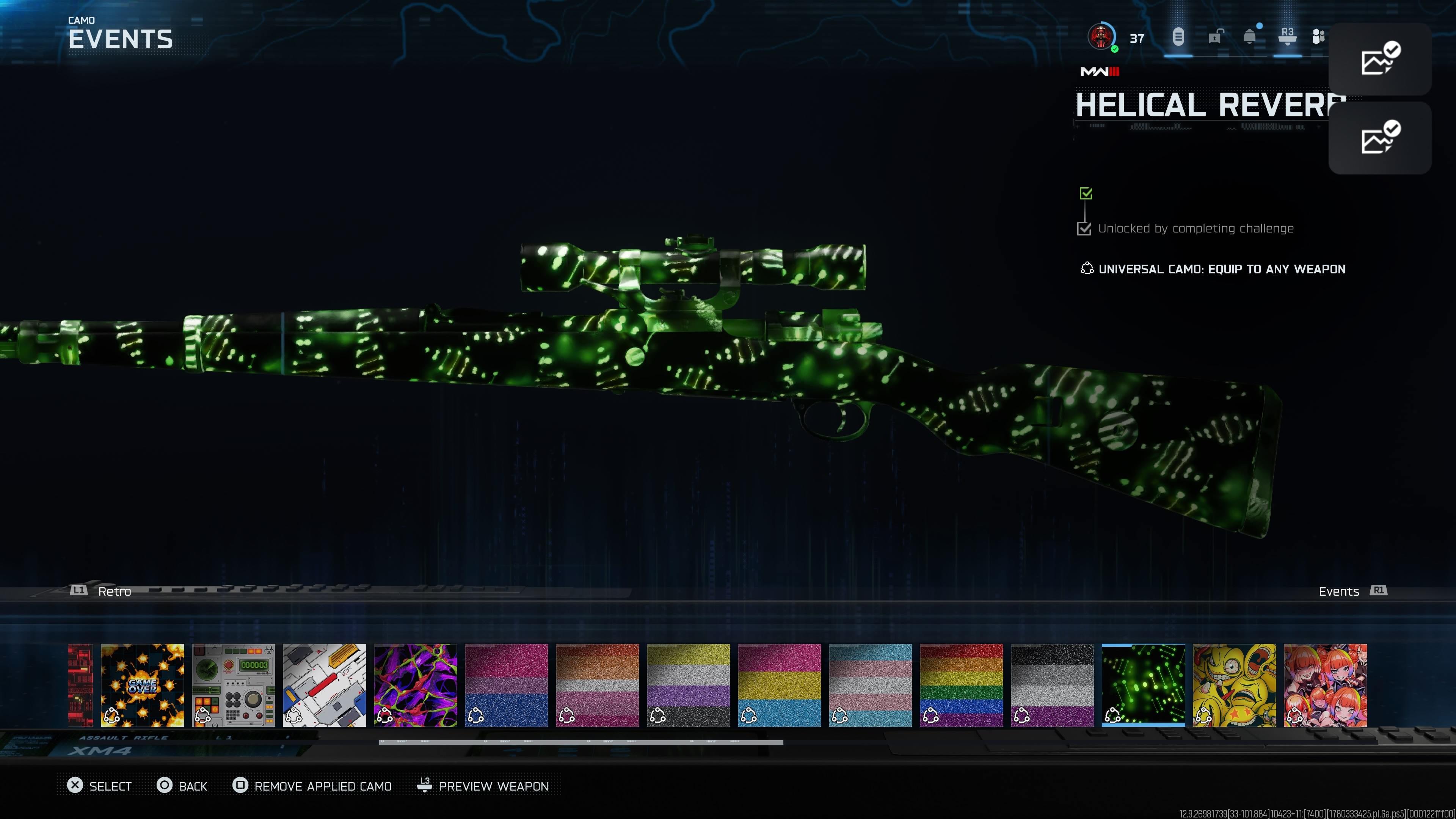
Task: Select the light blue pink white glitter camo
Action: tap(871, 685)
